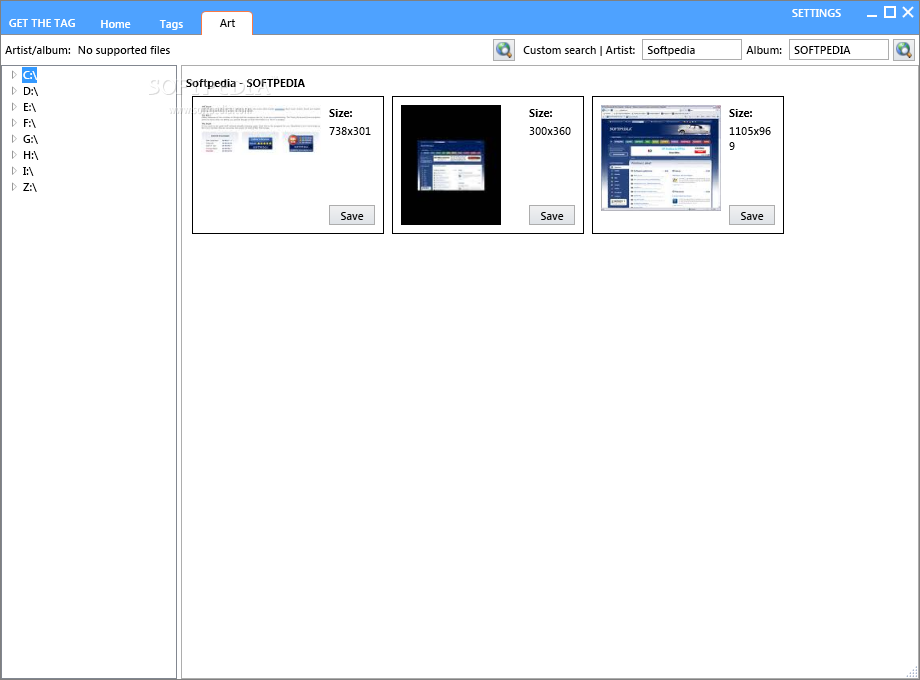Switch to the Tags tab
The height and width of the screenshot is (680, 920).
point(171,24)
